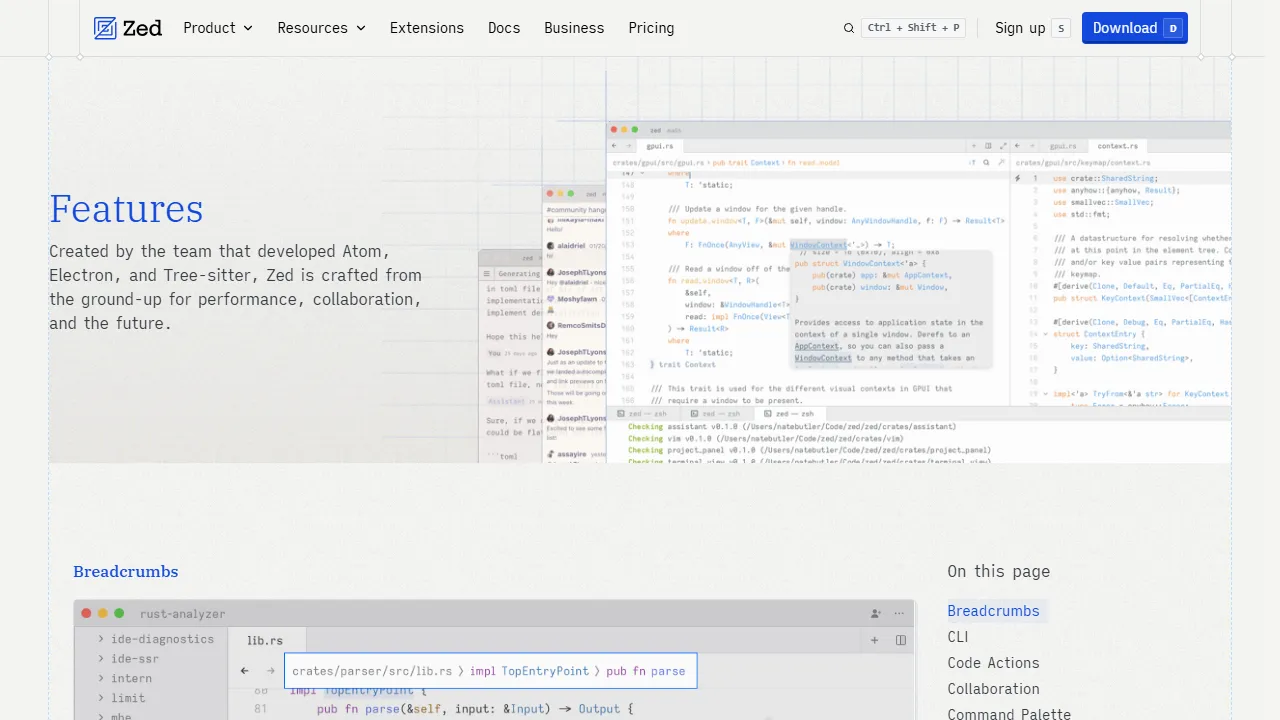This screenshot has height=720, width=1280.
Task: Click the collaborators icon in rust-analyzer title bar
Action: click(x=876, y=614)
